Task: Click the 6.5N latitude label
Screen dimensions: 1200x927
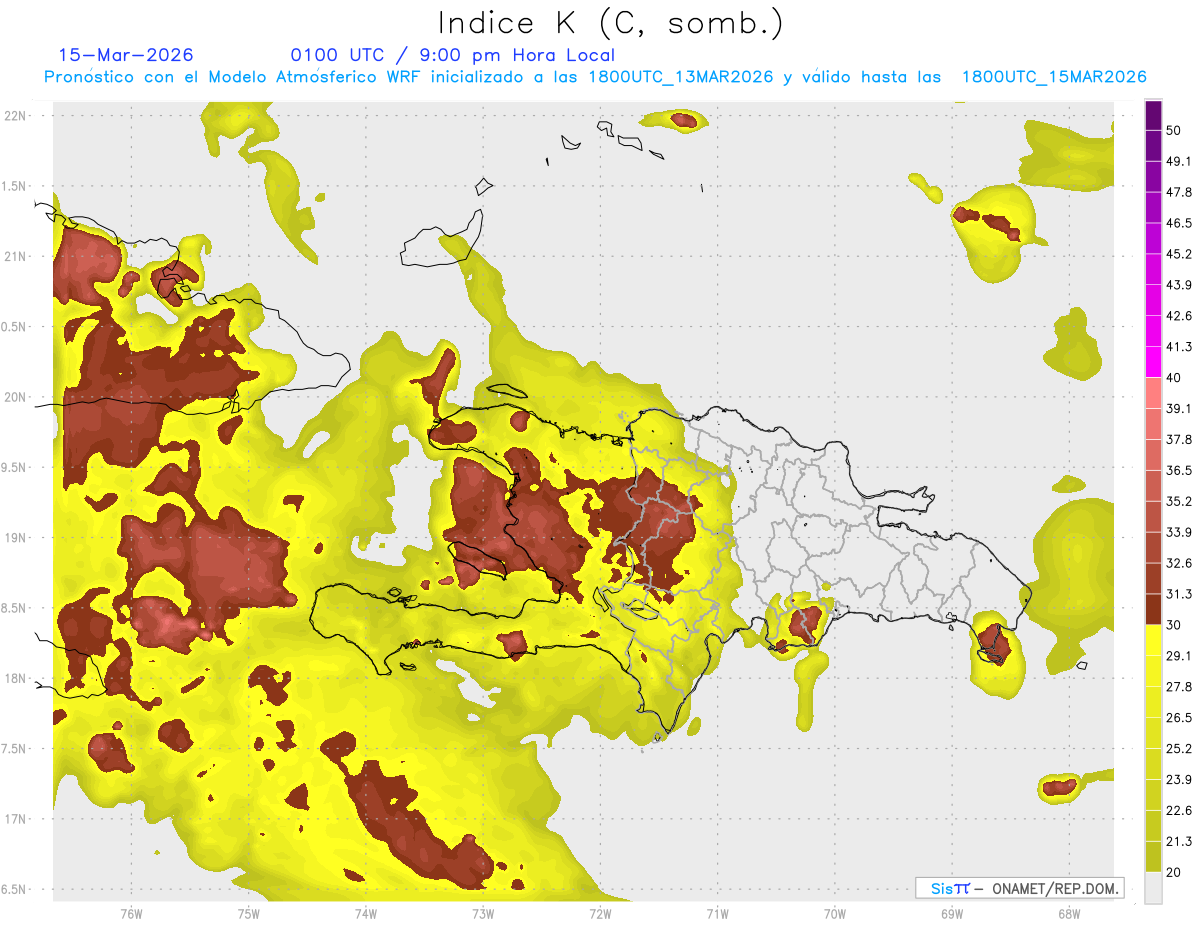Action: click(x=15, y=890)
